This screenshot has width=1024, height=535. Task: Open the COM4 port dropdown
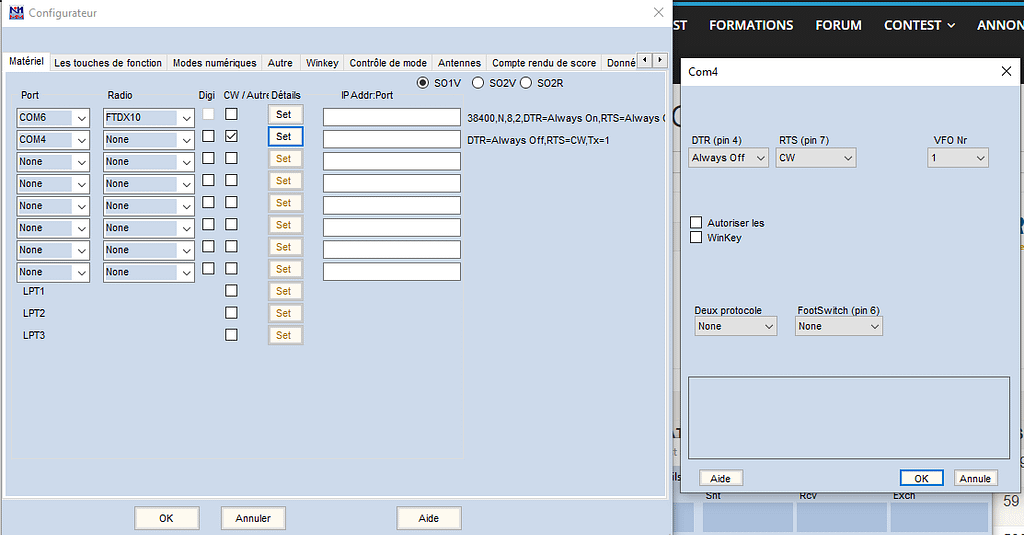coord(53,140)
